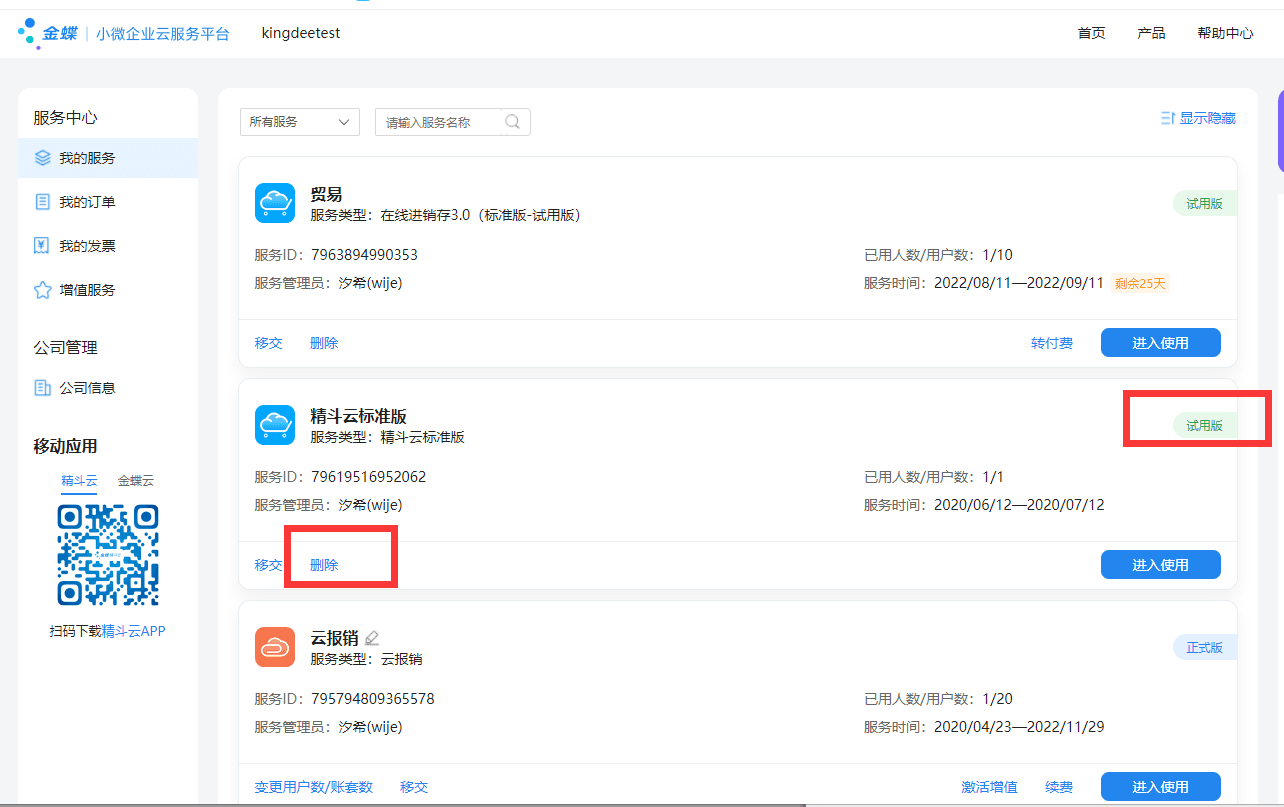
Task: Click the 贸易 service cloud icon
Action: (275, 203)
